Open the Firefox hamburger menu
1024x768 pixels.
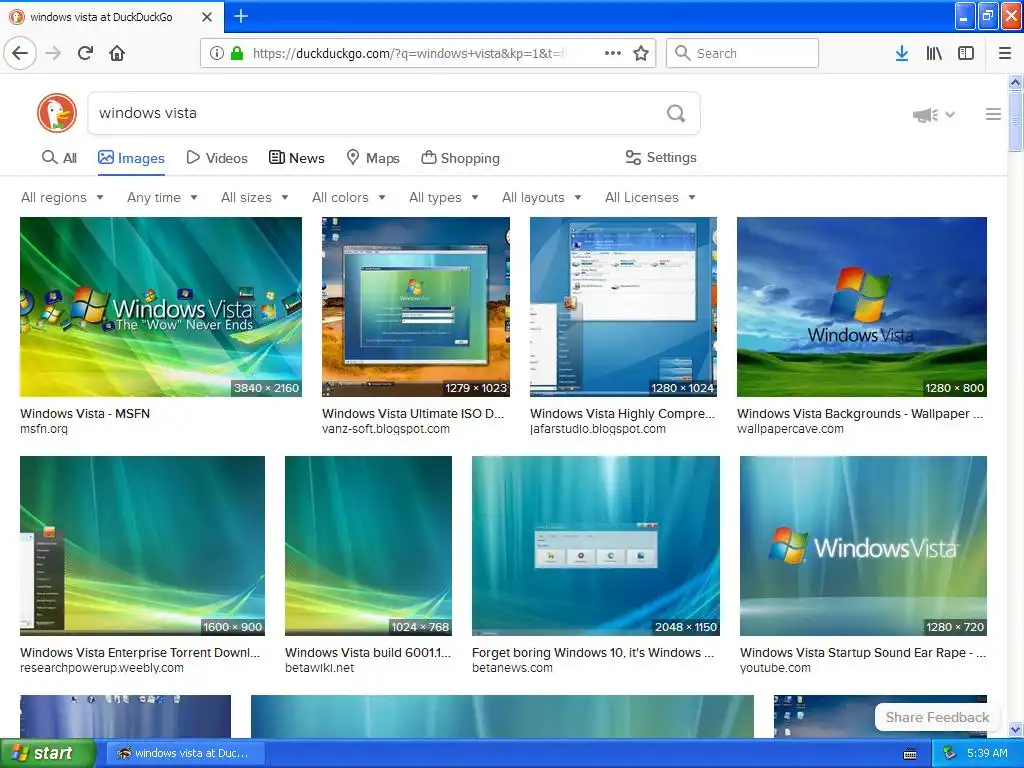point(1004,53)
